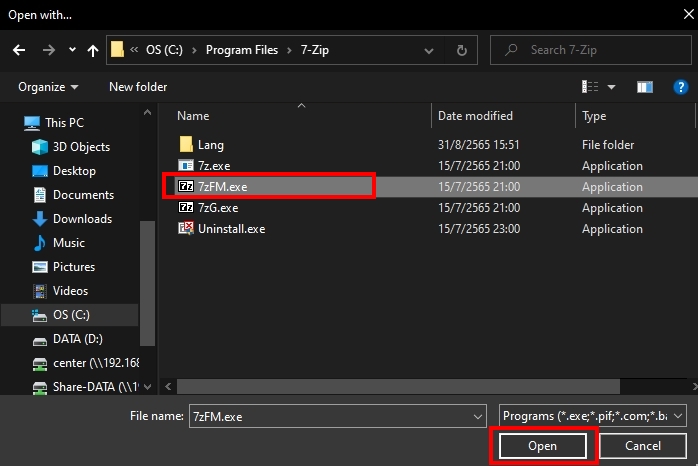Click the Open button
Viewport: 698px width, 466px height.
[x=542, y=445]
